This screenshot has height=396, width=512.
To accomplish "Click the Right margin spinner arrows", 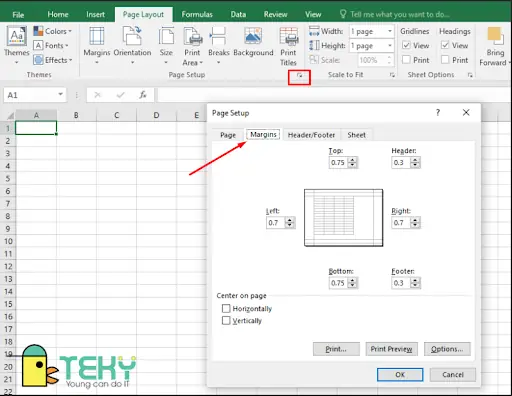I will coord(415,223).
